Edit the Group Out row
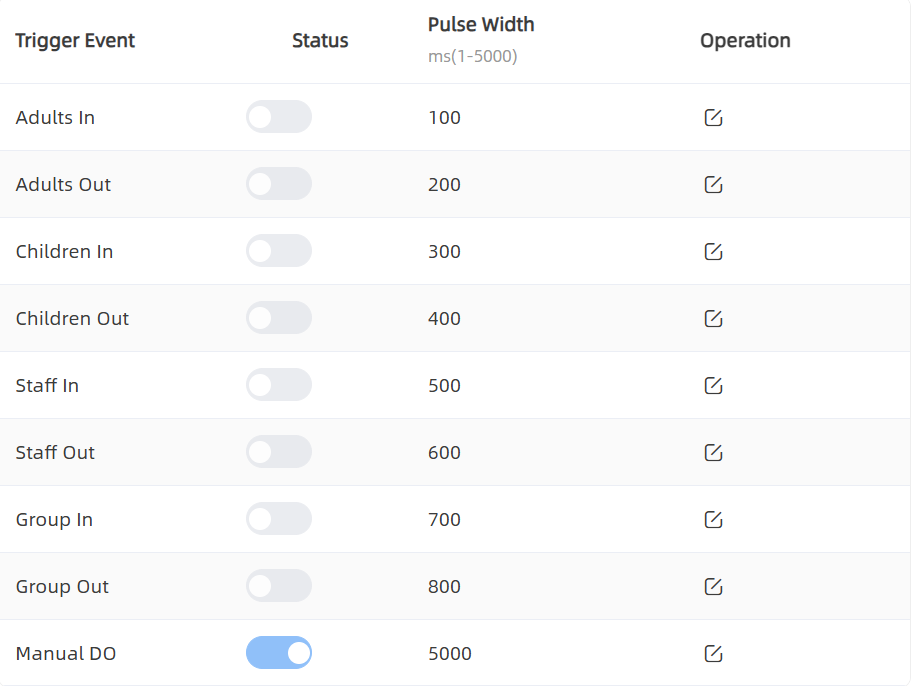This screenshot has height=686, width=911. click(713, 587)
